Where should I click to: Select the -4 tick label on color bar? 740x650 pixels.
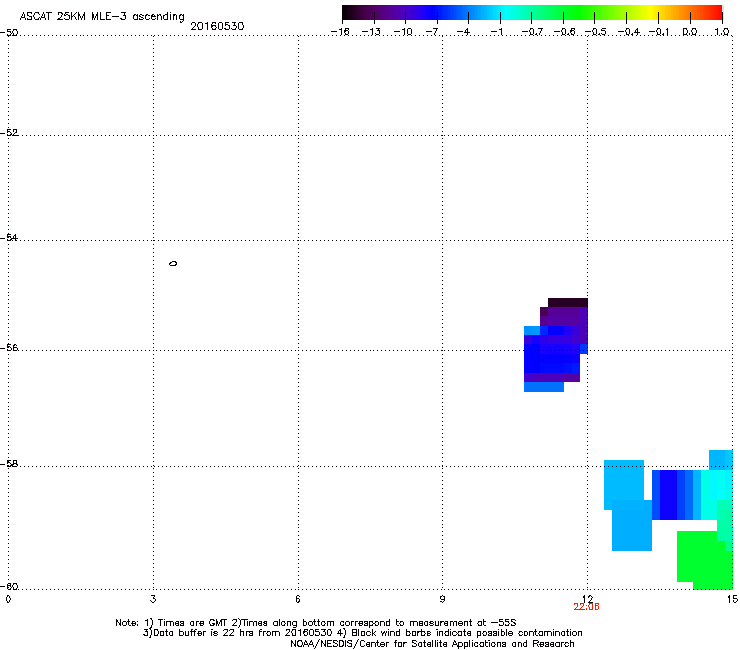(464, 32)
